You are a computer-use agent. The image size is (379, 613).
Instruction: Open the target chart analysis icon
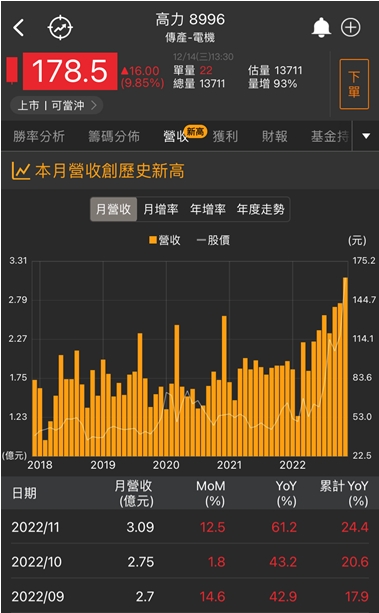coord(60,28)
